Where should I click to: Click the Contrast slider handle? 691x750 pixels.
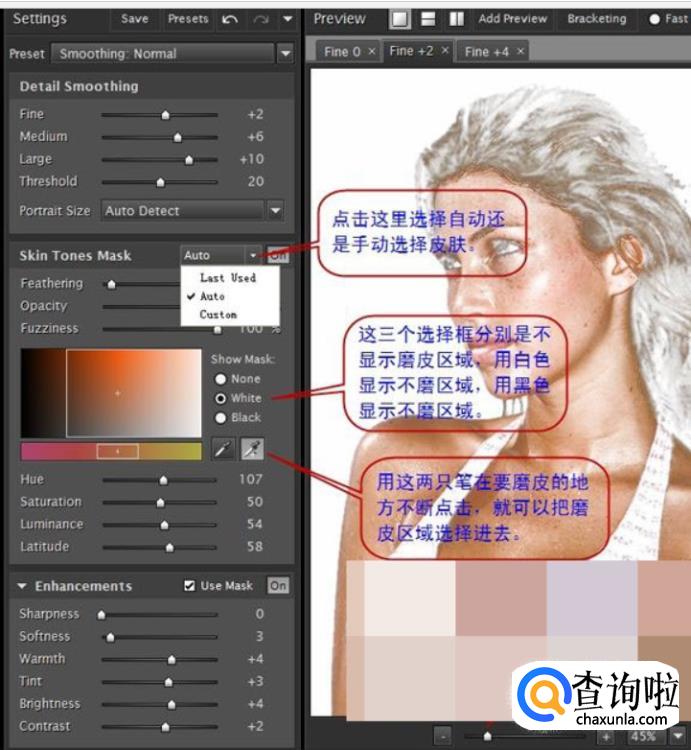click(165, 728)
